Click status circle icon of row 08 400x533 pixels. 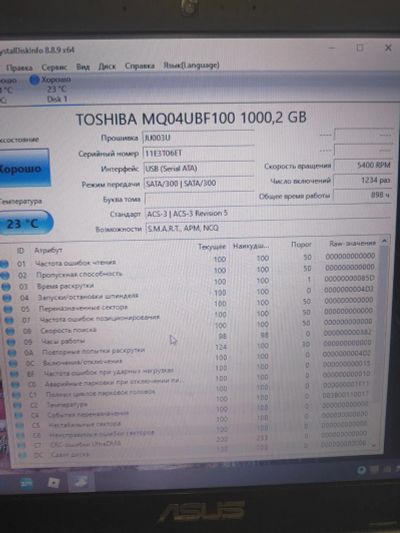tap(11, 331)
